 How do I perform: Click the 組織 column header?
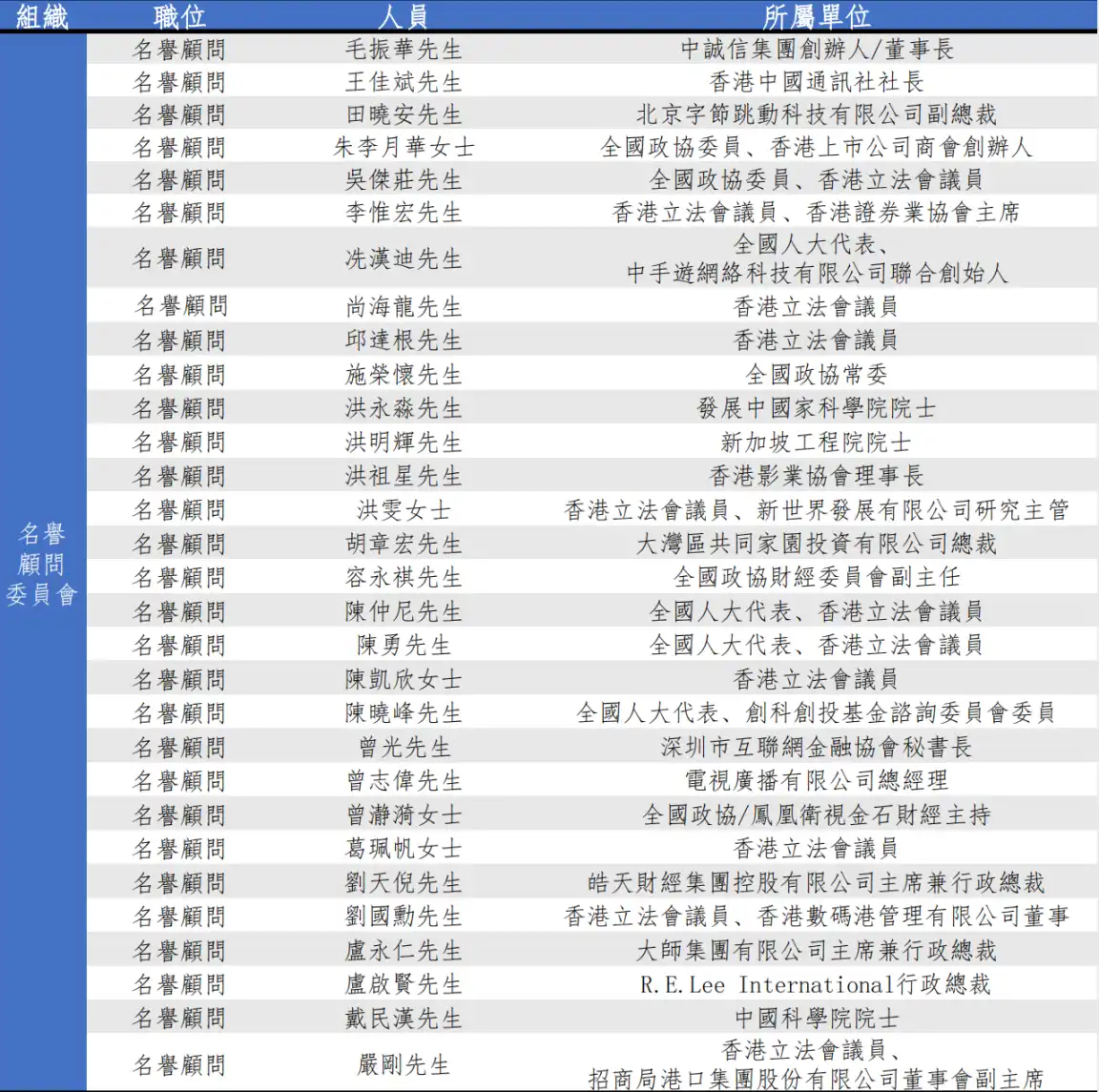tap(42, 15)
